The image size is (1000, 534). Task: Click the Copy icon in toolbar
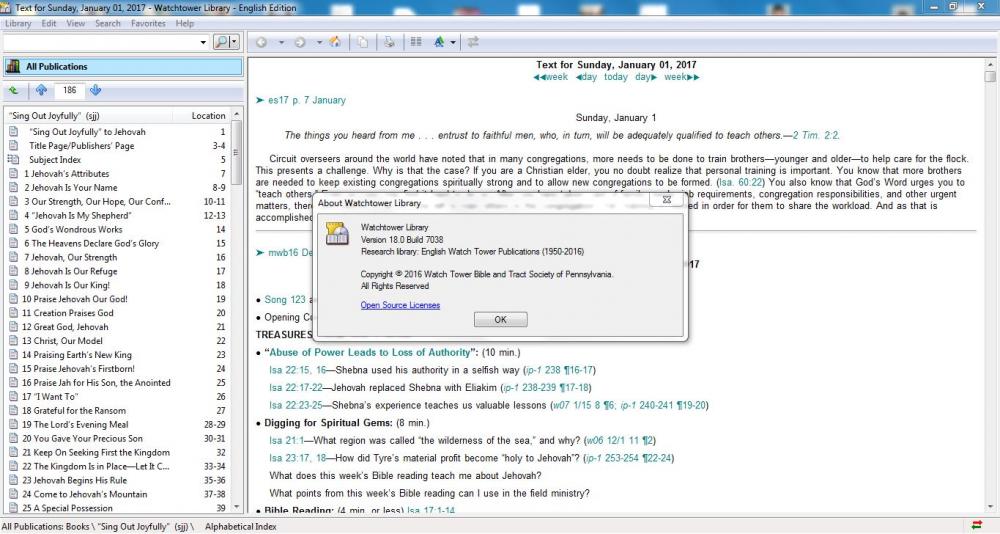click(362, 42)
